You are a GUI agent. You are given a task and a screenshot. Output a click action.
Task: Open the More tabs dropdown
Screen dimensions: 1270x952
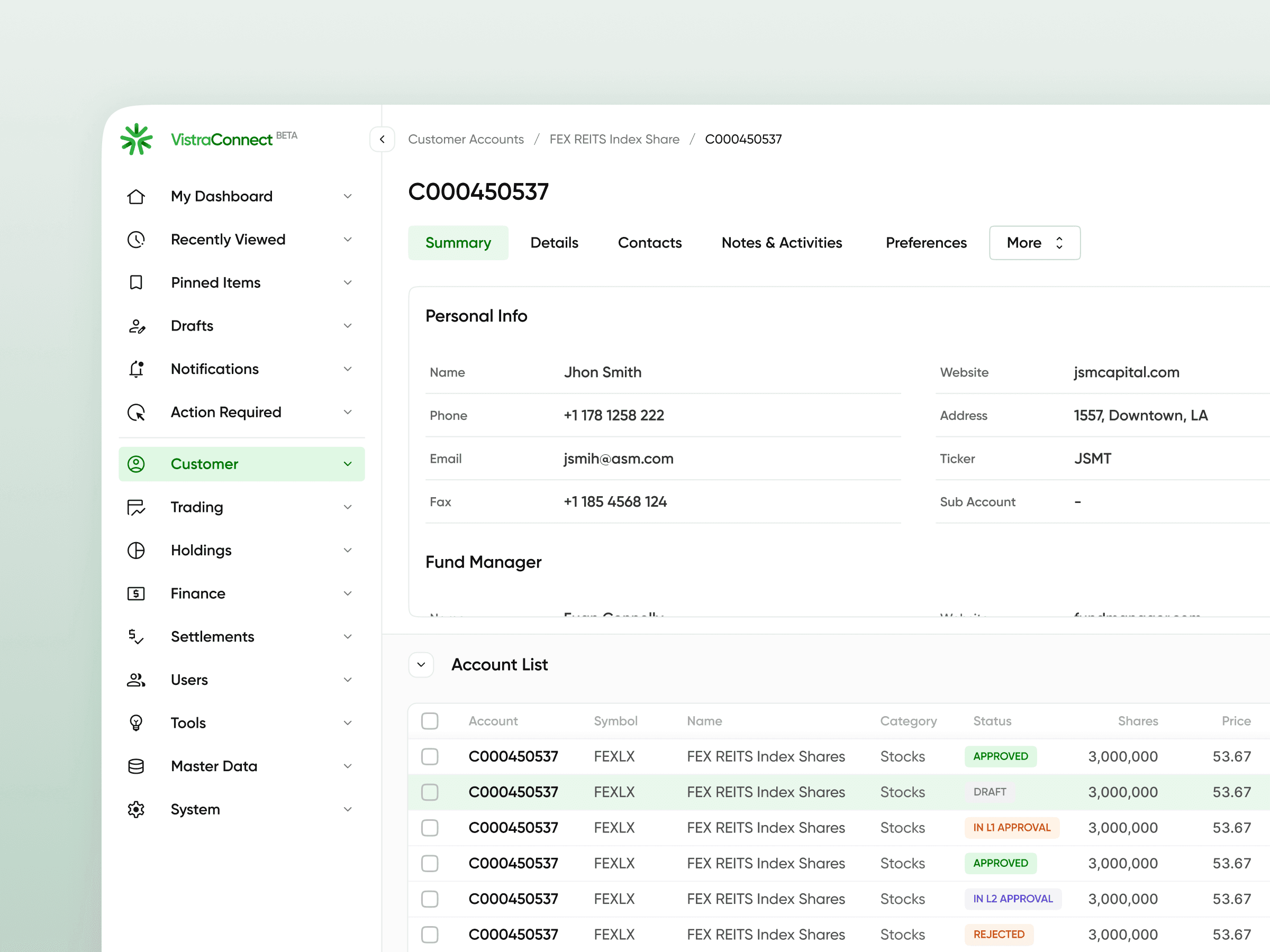(x=1035, y=243)
